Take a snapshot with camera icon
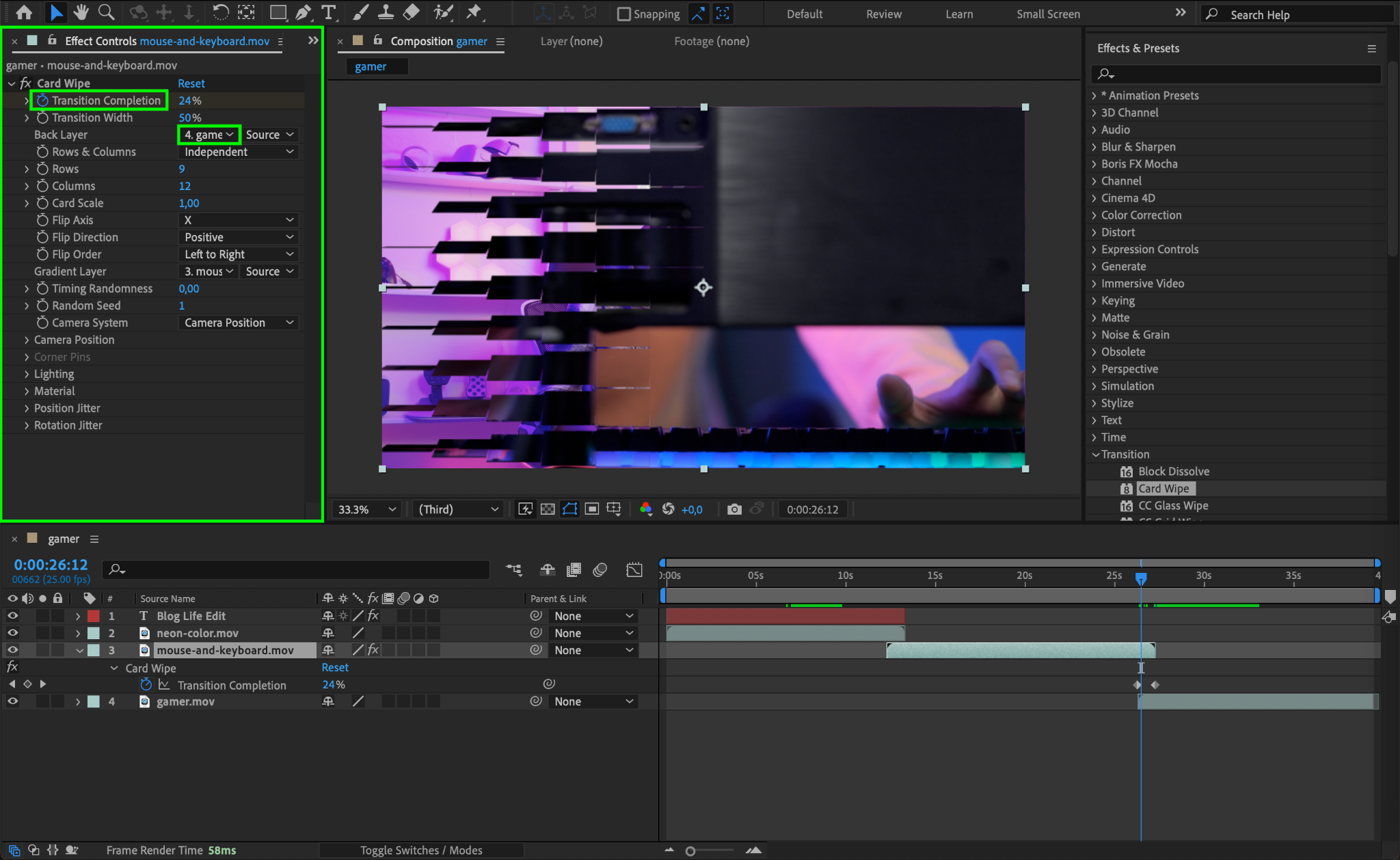 pos(734,509)
